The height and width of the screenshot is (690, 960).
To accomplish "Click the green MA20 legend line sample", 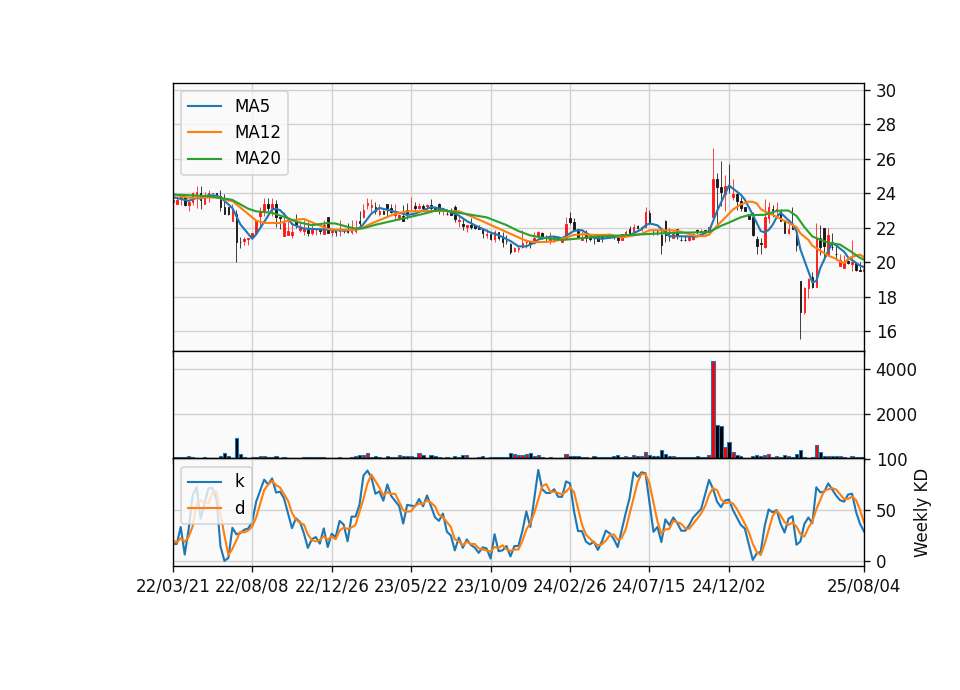I will point(204,158).
